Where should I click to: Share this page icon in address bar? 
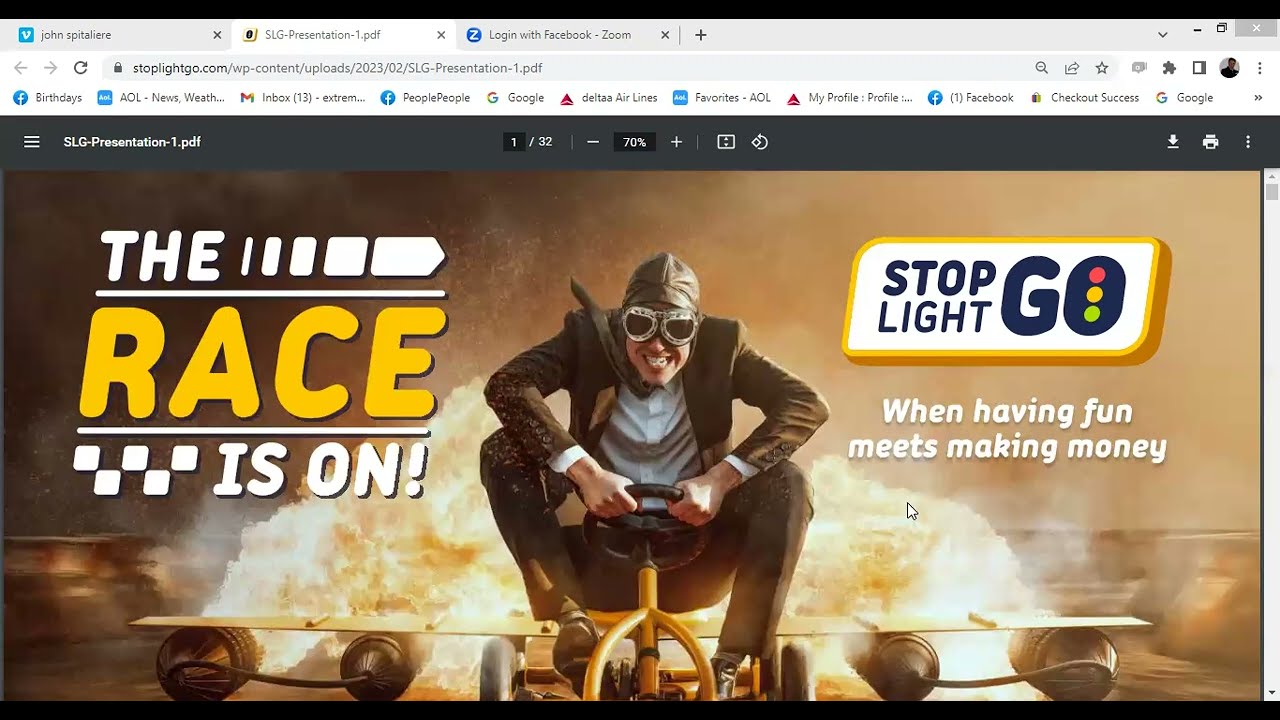point(1072,68)
